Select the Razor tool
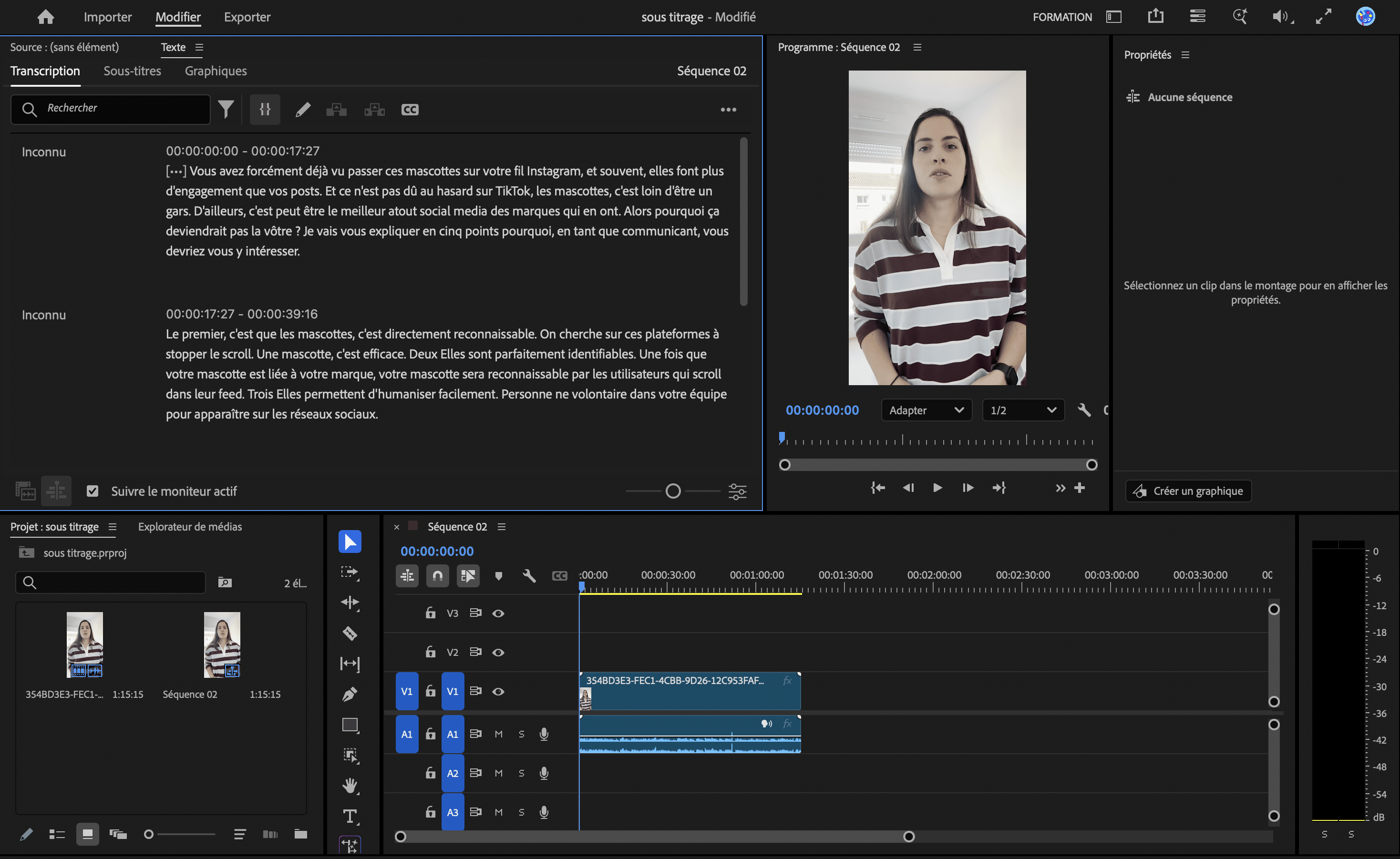 click(x=350, y=633)
